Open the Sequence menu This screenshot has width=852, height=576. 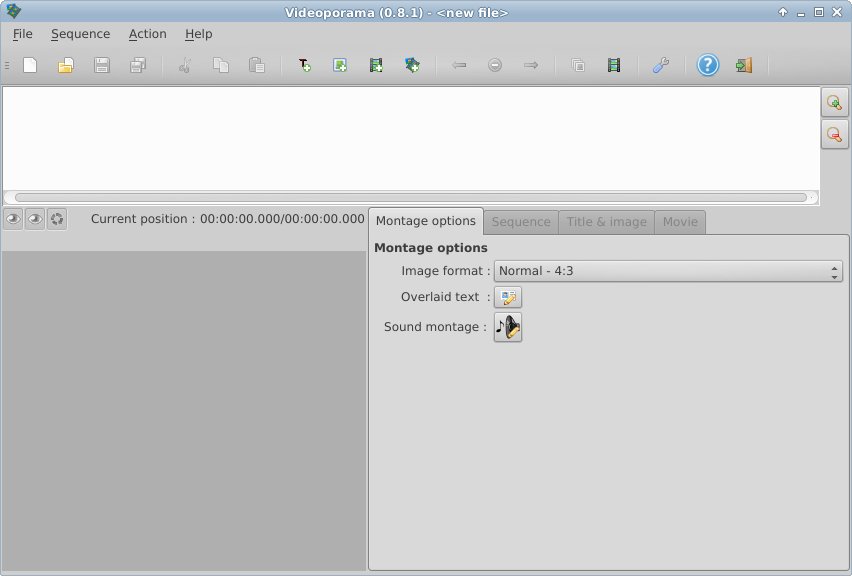(x=80, y=34)
